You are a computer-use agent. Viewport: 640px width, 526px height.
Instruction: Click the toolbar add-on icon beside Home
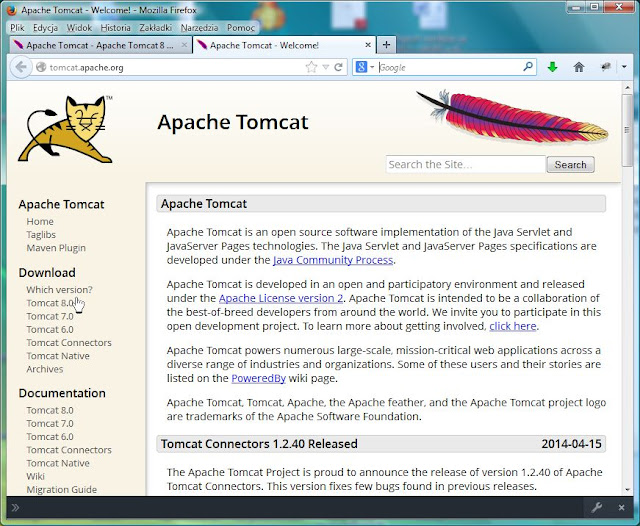pos(605,67)
